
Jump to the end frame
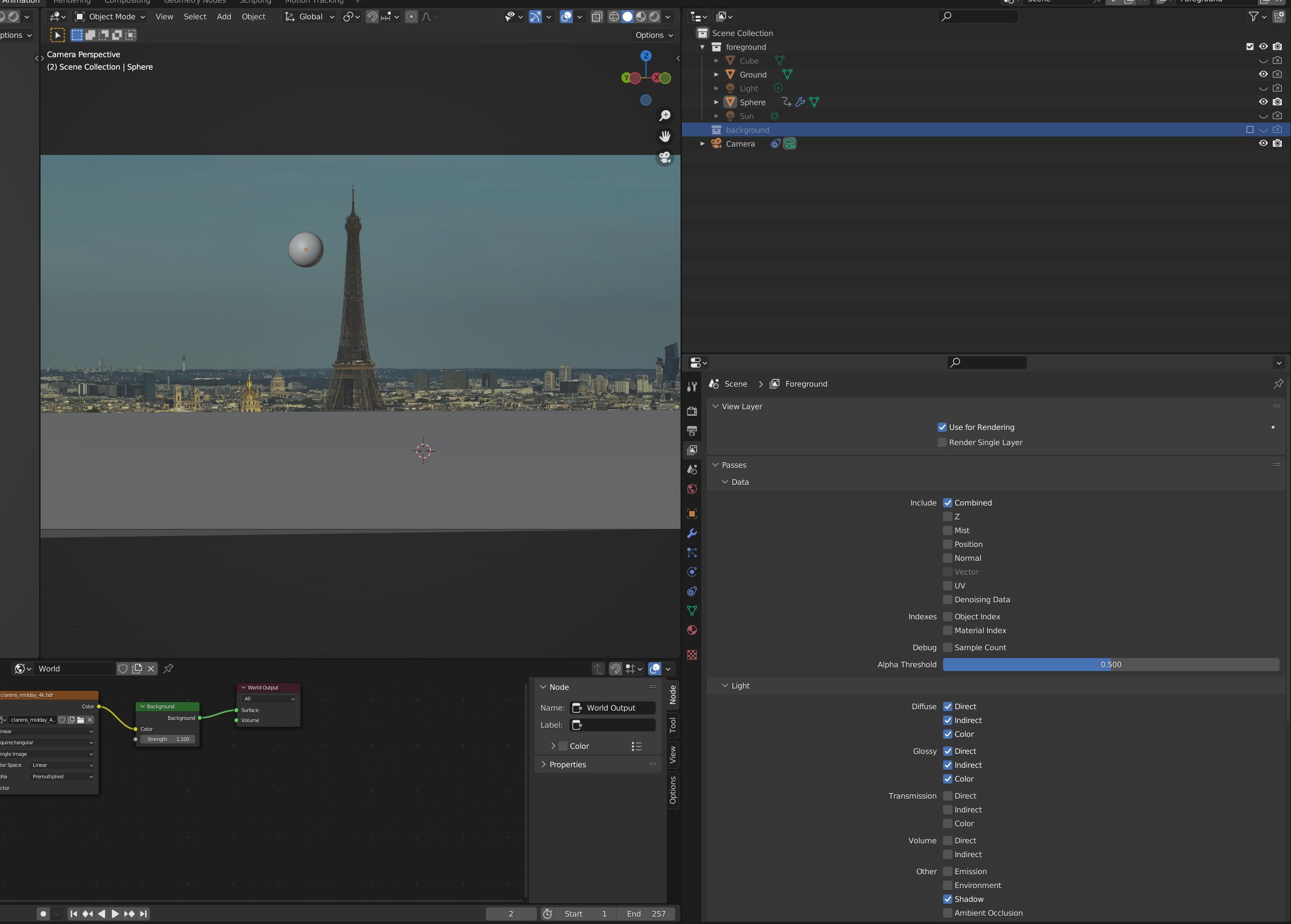pos(143,914)
